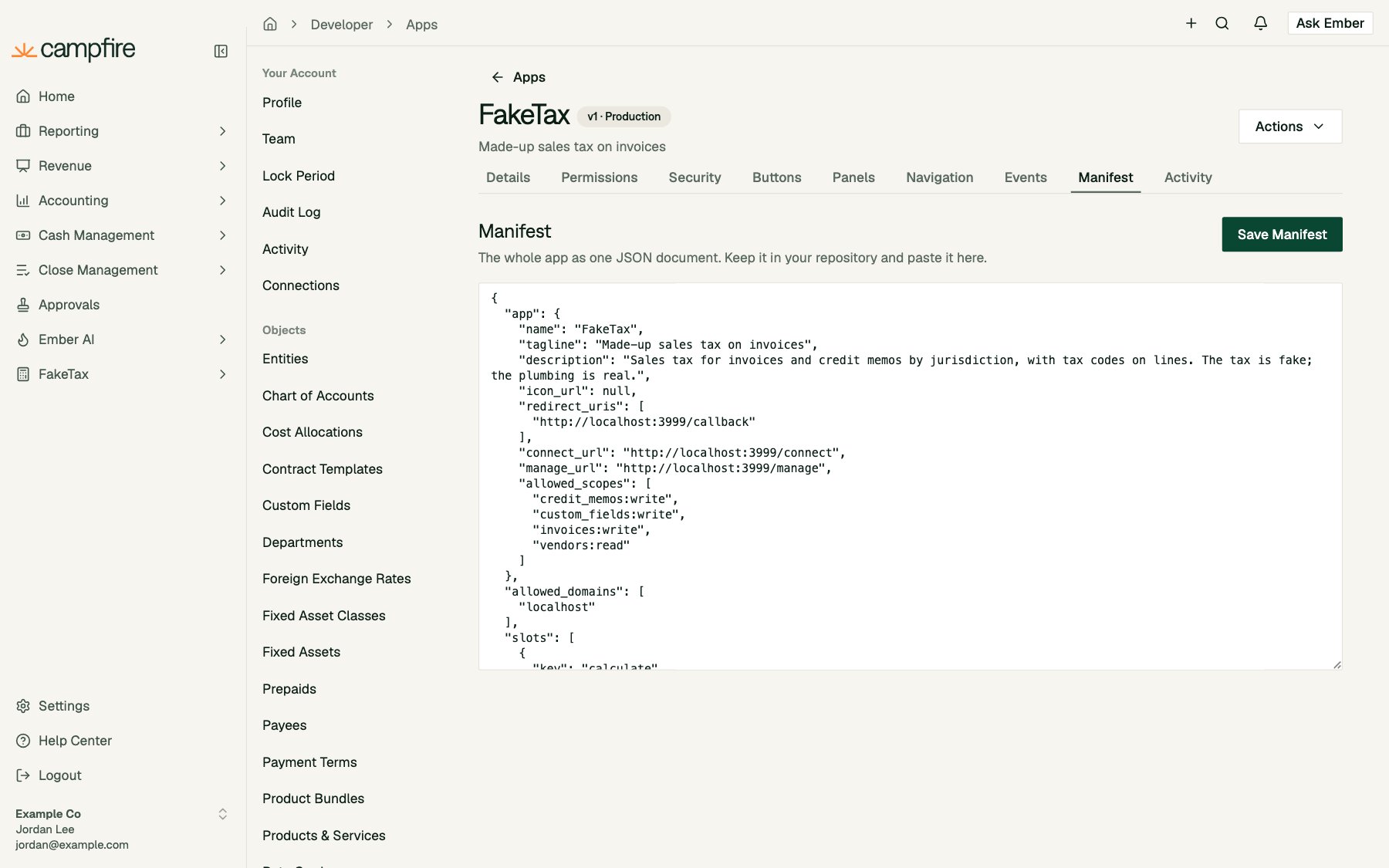This screenshot has height=868, width=1389.
Task: Click the Accounting chart icon
Action: tap(23, 201)
